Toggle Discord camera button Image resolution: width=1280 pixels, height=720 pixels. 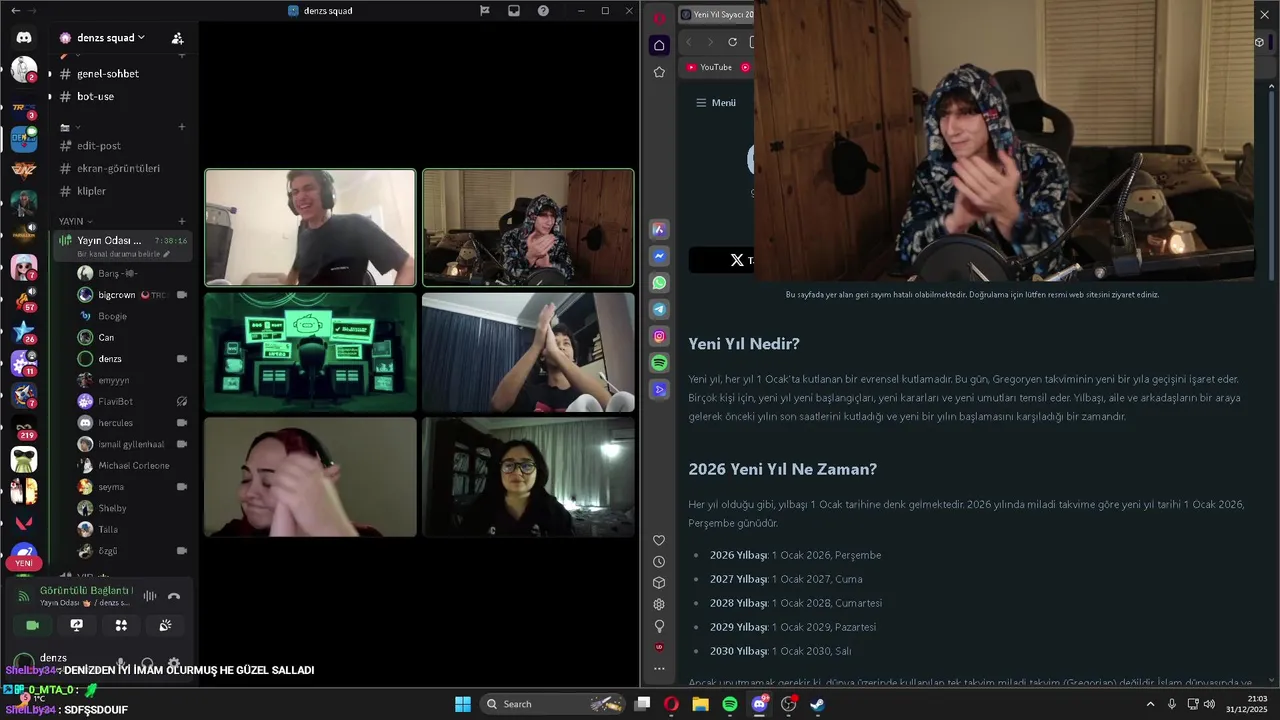(x=32, y=625)
